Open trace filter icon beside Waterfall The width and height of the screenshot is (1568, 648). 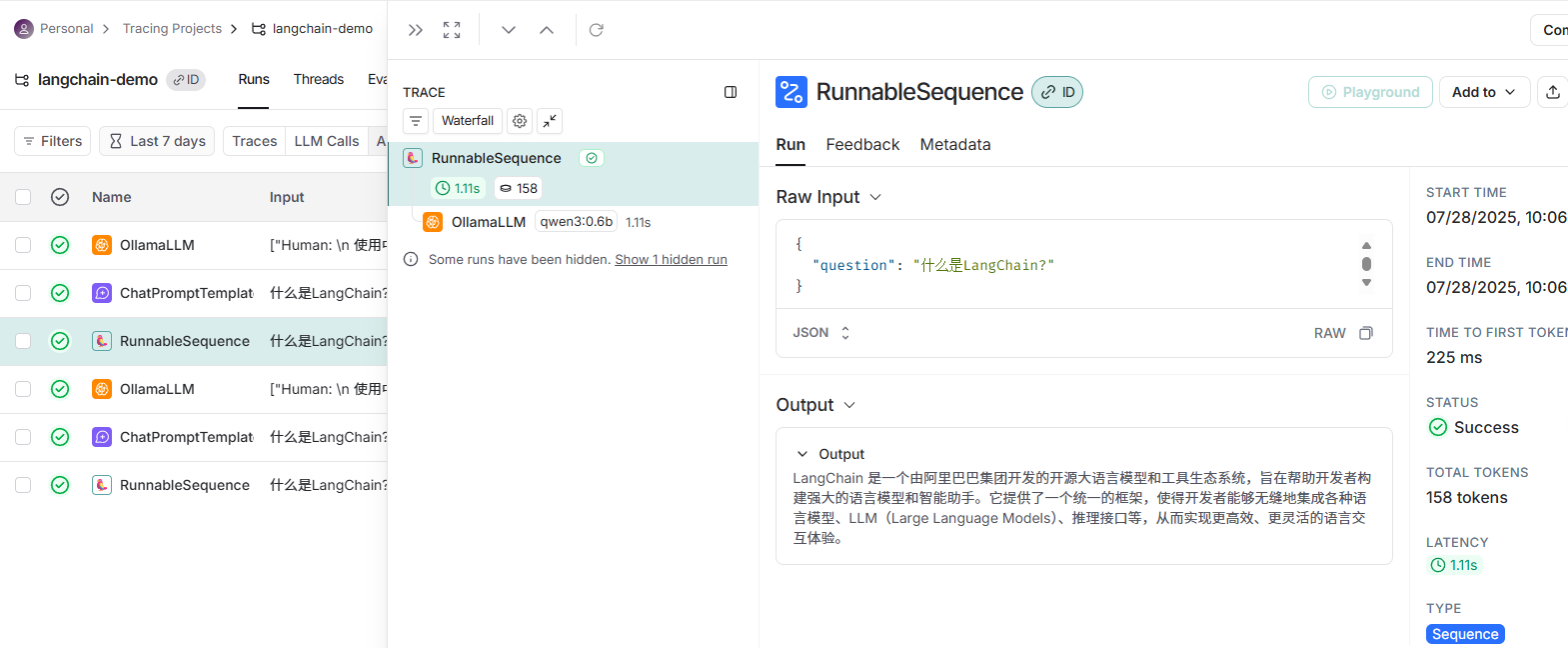click(x=416, y=121)
